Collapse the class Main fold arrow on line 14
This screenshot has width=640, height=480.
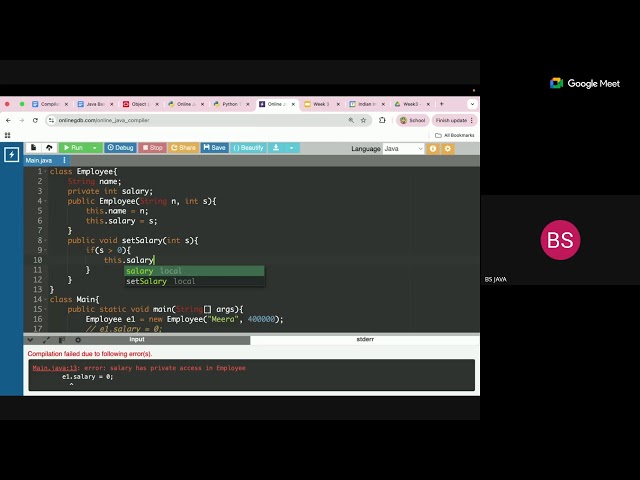coord(45,299)
